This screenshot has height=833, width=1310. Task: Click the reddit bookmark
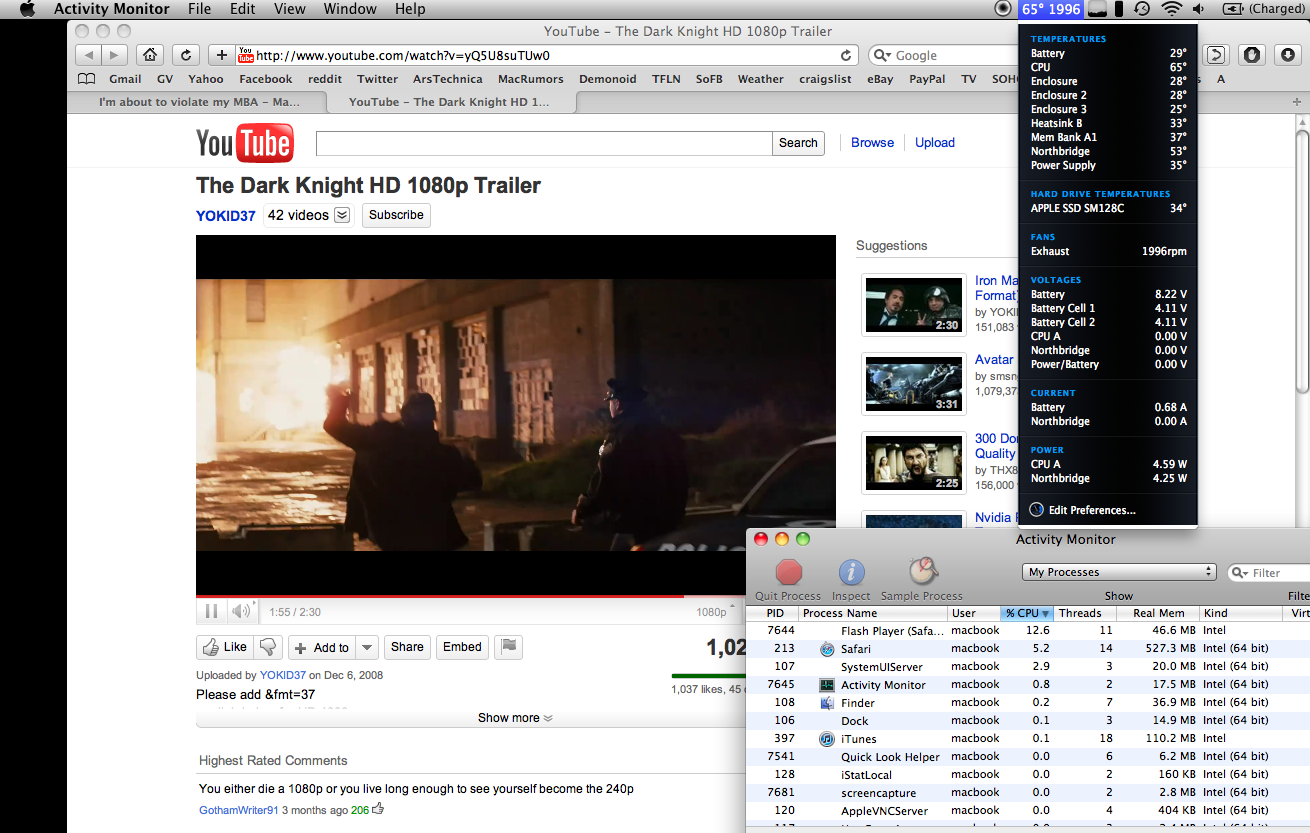[325, 79]
